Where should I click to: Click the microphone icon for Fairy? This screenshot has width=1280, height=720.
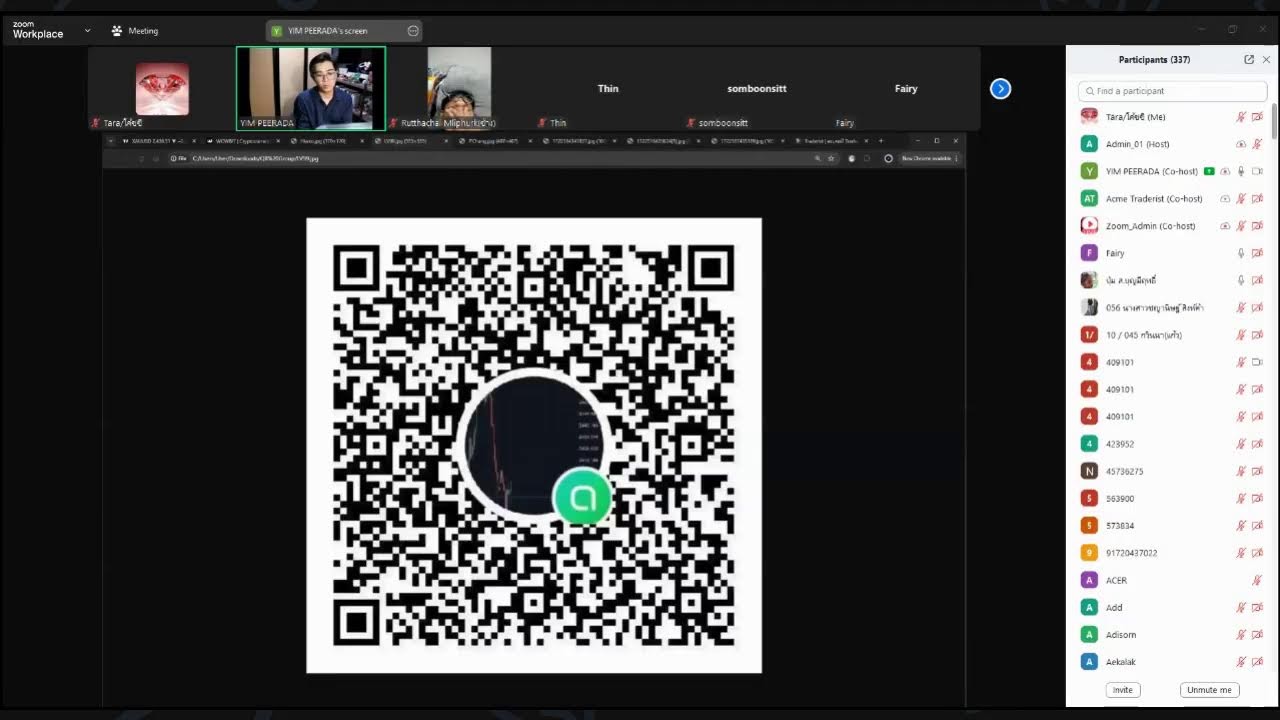(1241, 253)
